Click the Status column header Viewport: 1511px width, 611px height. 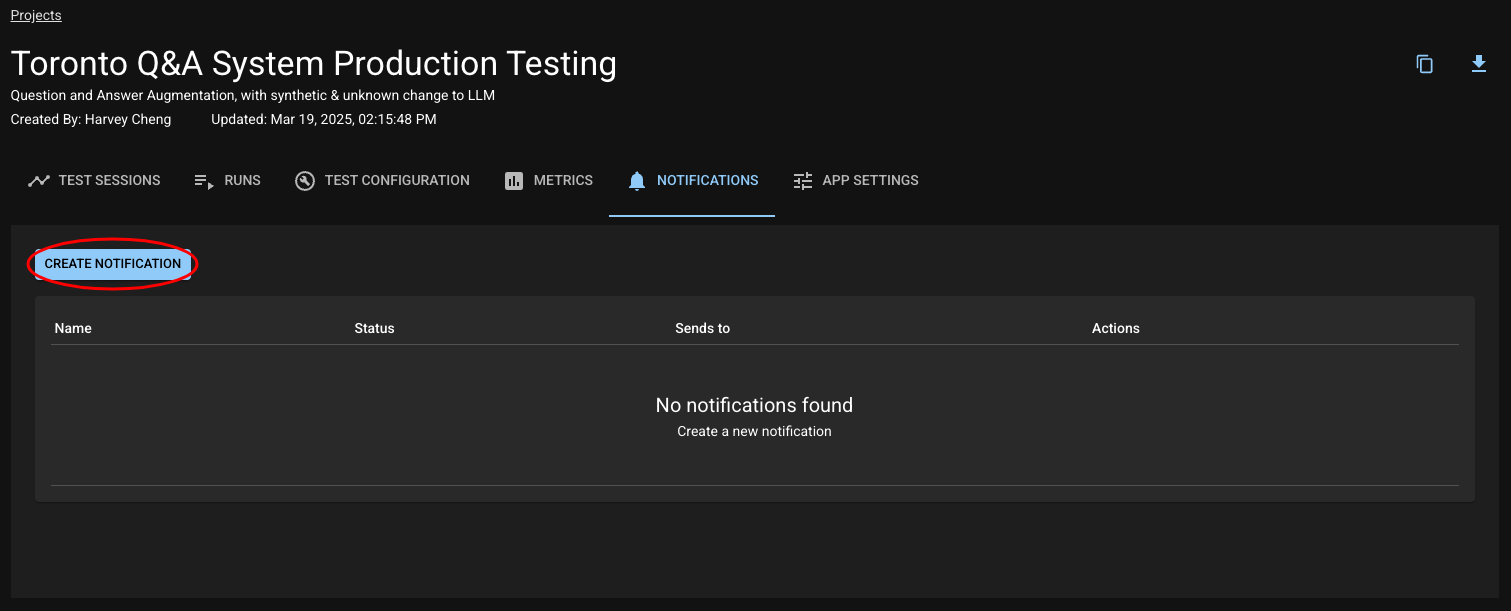click(x=374, y=328)
